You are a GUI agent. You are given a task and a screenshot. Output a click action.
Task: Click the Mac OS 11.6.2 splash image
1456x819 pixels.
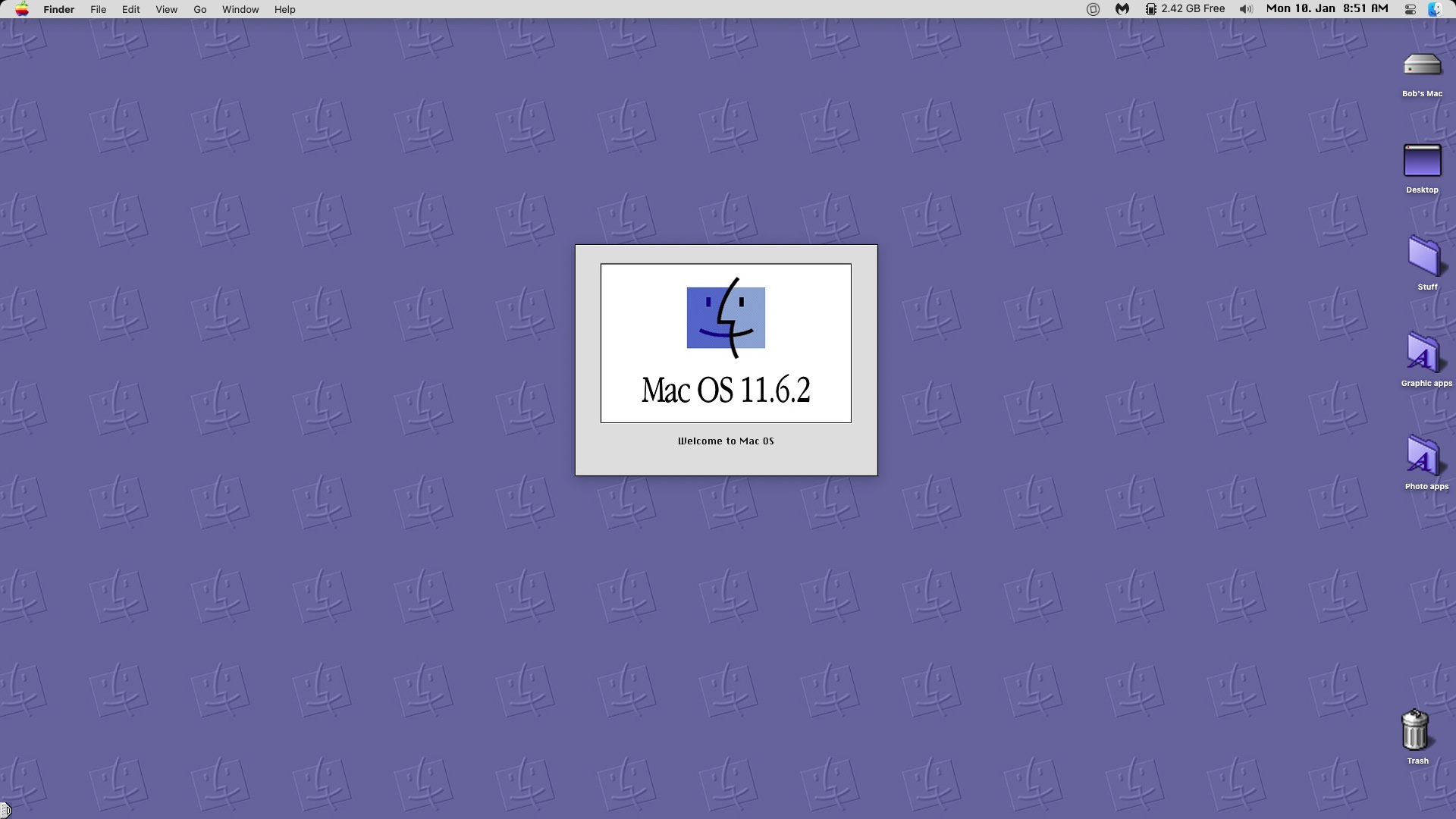[x=726, y=343]
